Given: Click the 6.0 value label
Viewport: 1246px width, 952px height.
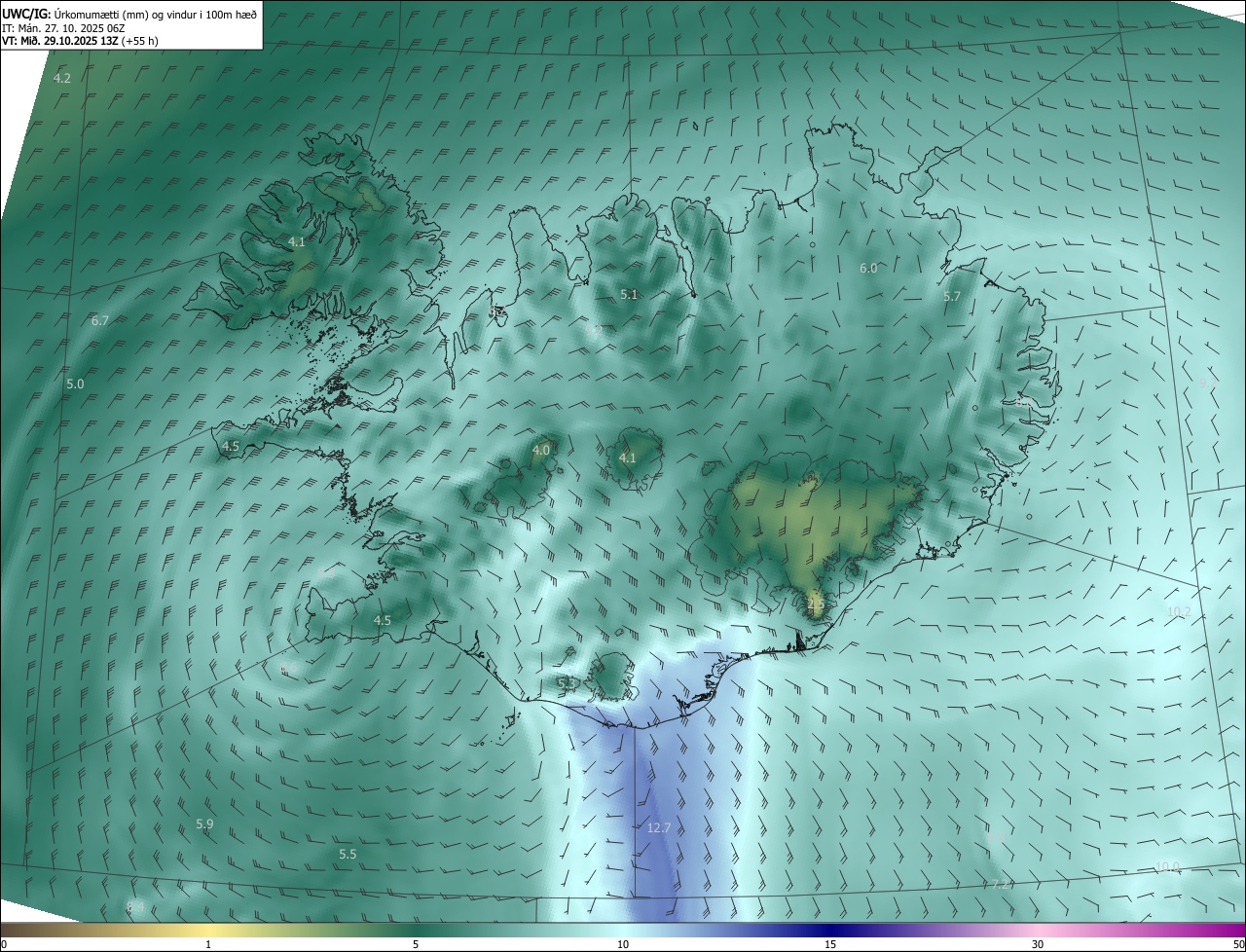Looking at the screenshot, I should coord(868,268).
